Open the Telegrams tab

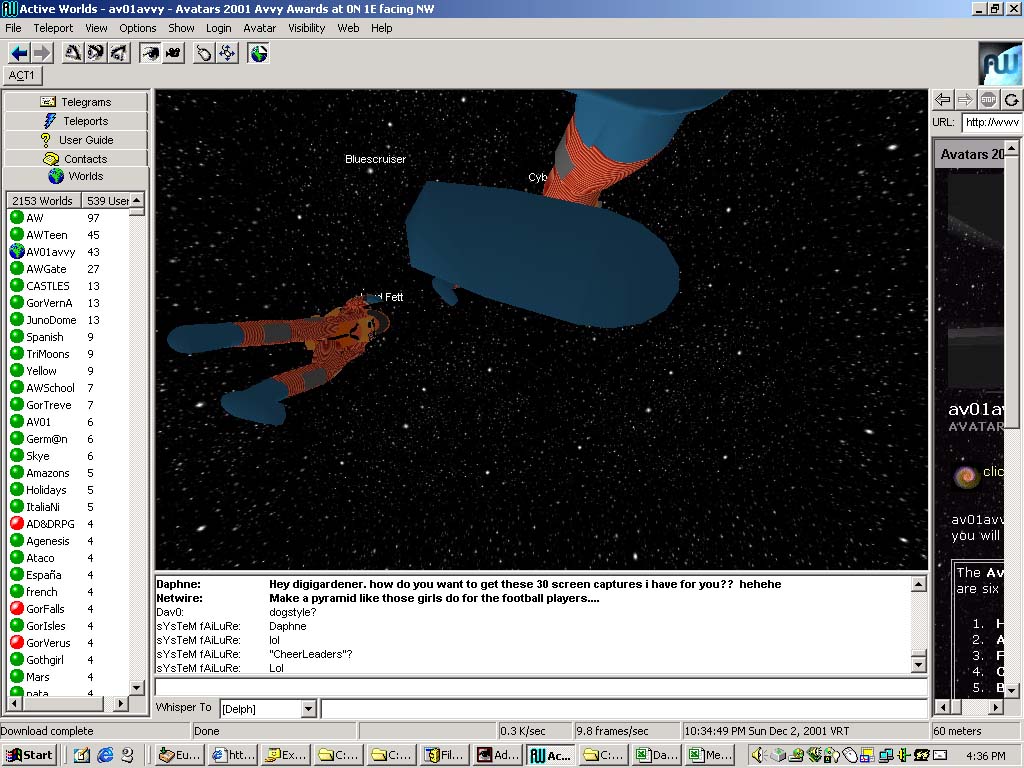pos(76,102)
